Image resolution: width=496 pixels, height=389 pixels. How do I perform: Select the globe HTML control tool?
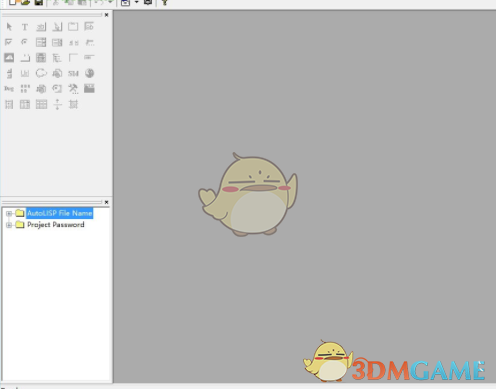(x=89, y=73)
